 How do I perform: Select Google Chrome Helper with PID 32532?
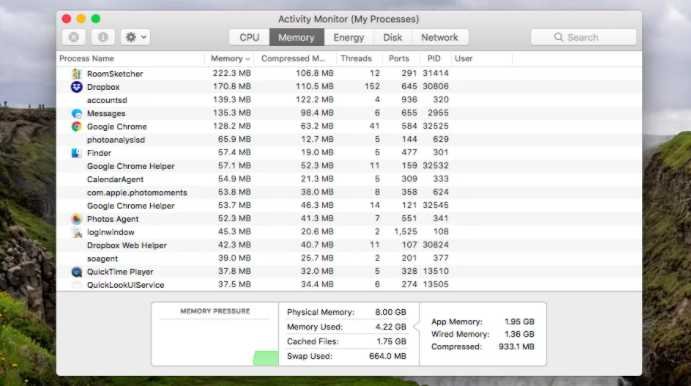[130, 166]
